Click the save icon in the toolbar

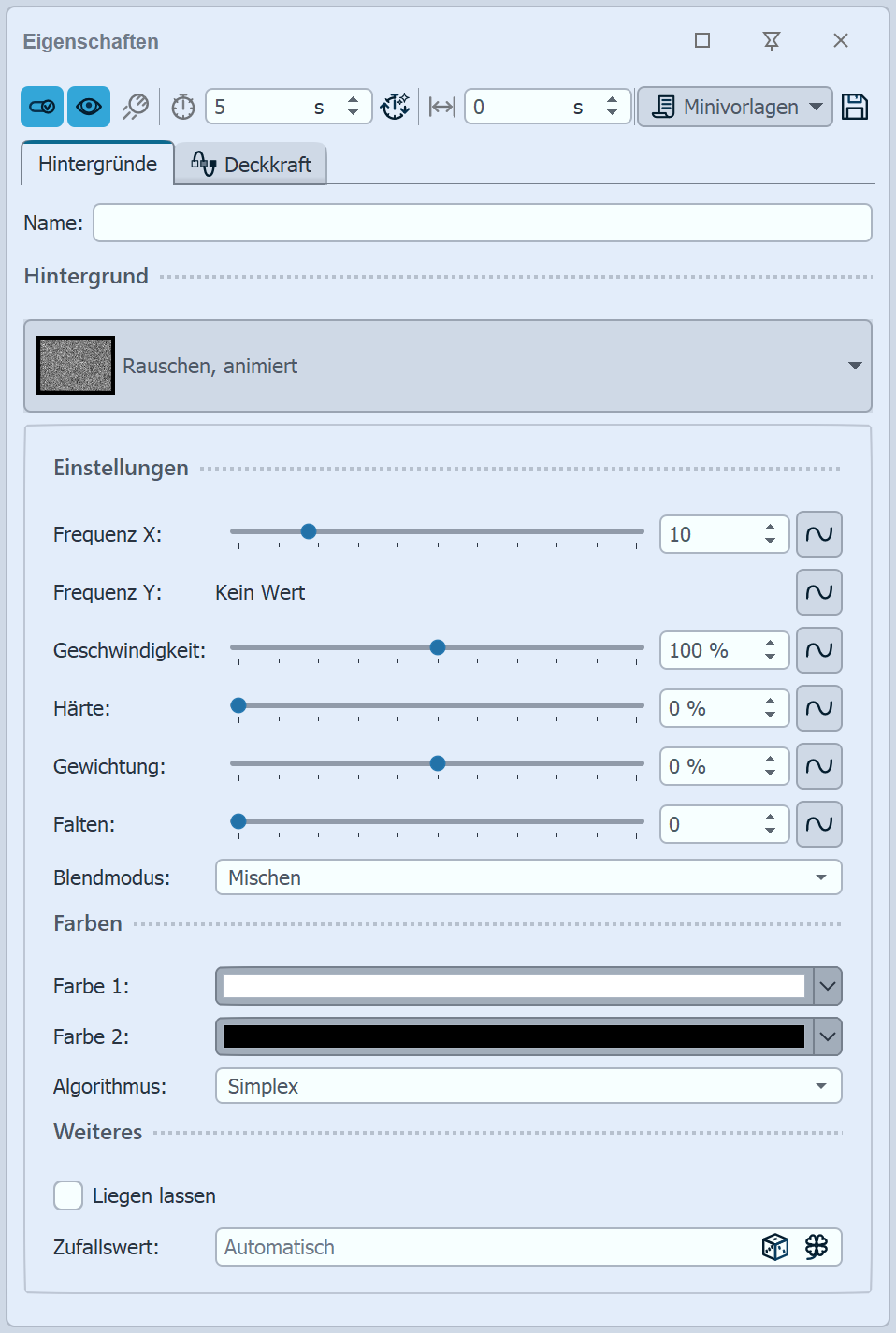point(855,107)
